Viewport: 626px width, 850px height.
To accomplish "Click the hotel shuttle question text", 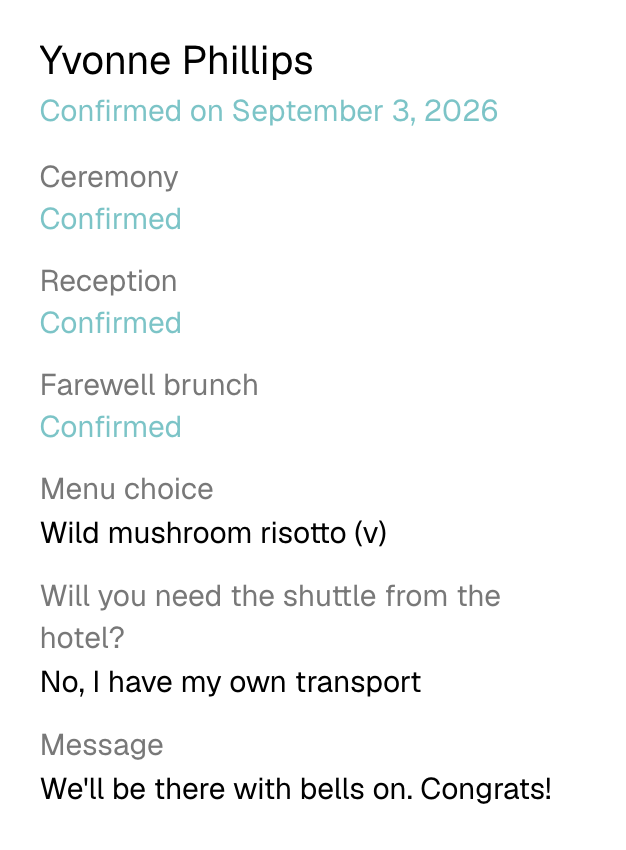I will tap(270, 617).
